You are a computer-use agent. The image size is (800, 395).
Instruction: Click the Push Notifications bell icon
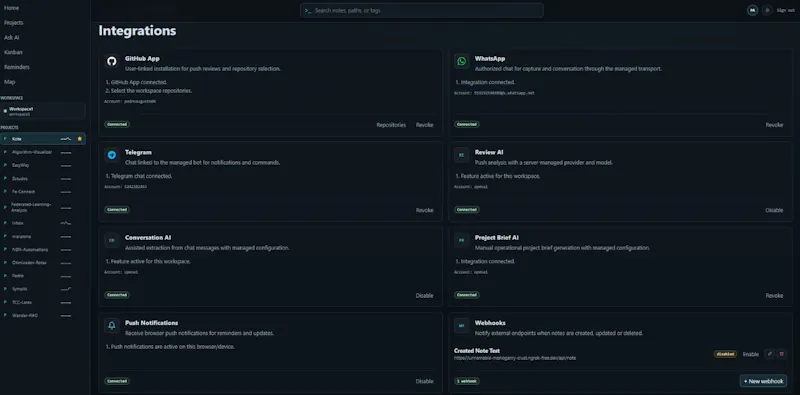(x=112, y=326)
